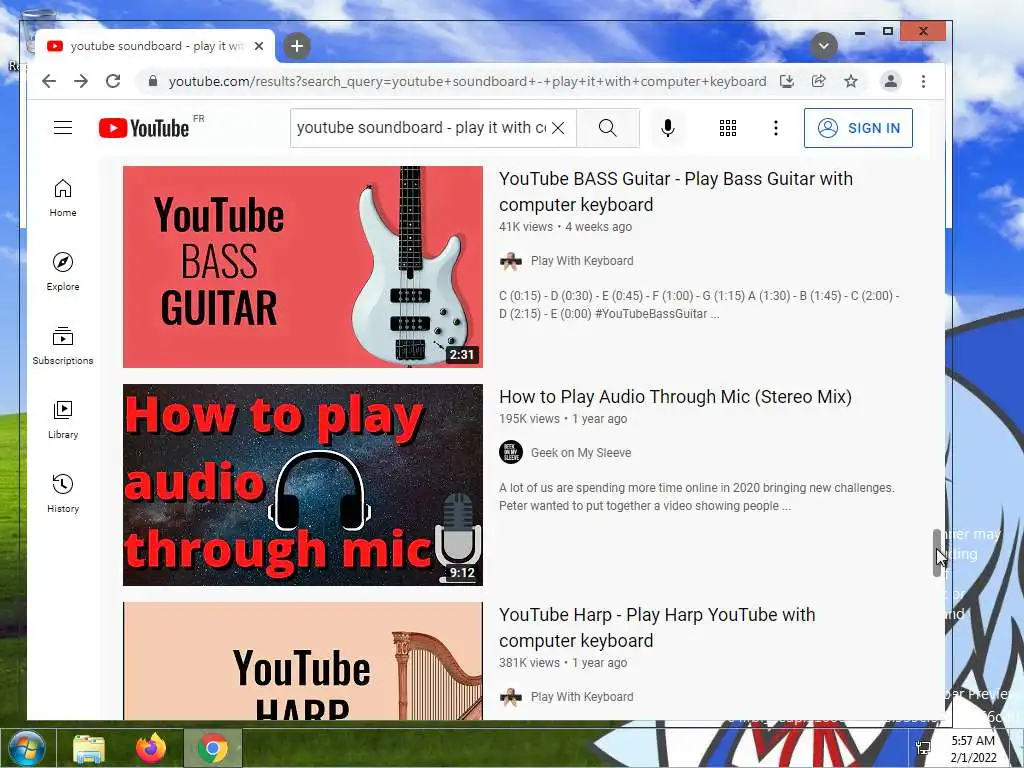View site info via padlock icon
Screen dimensions: 1024x768
153,81
